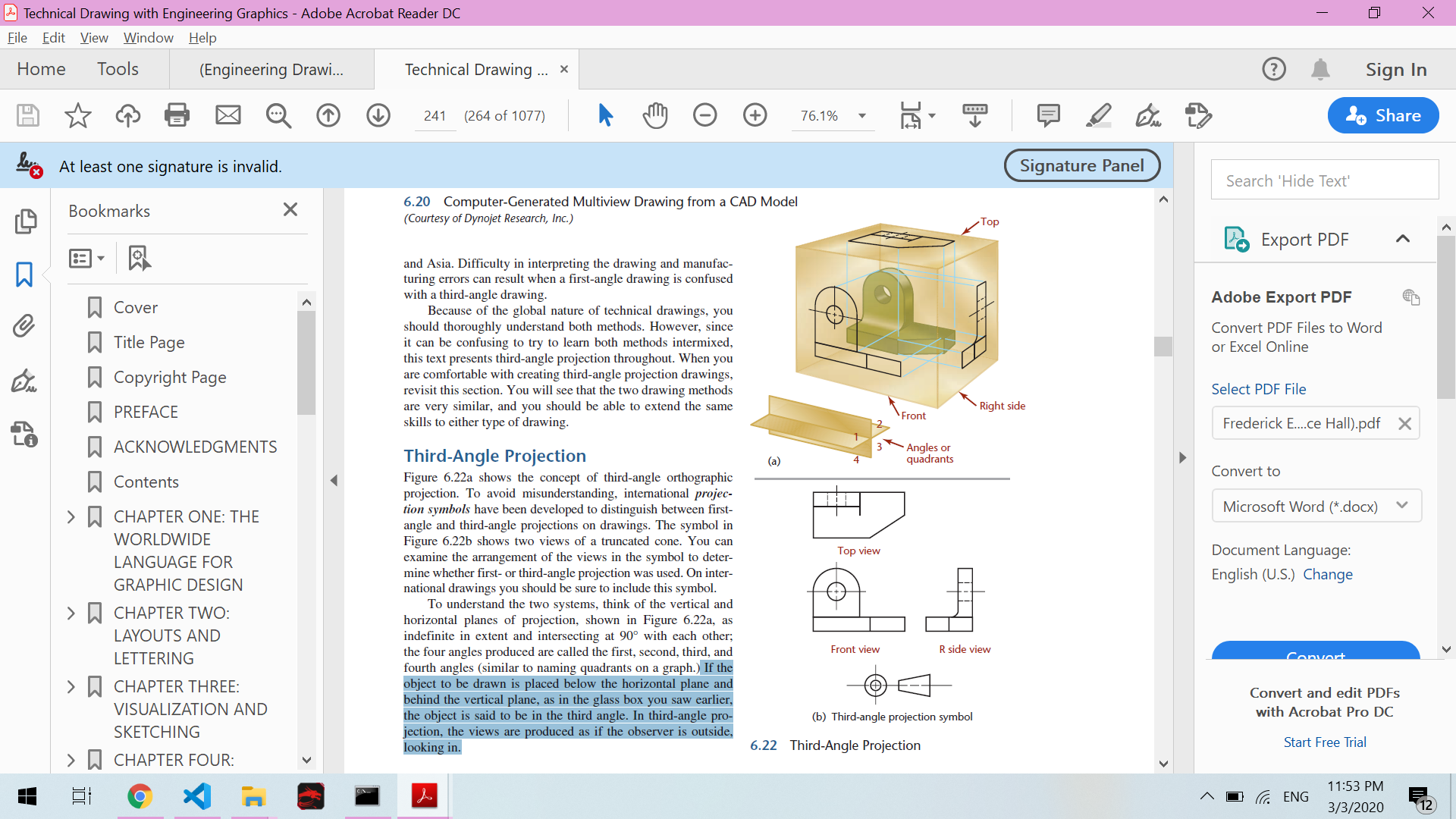Collapse the right tools pane arrow

point(1182,457)
